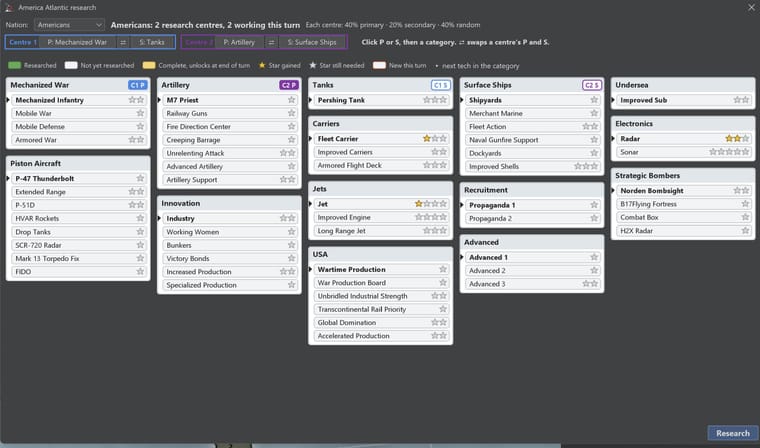The width and height of the screenshot is (760, 448).
Task: Click the stars on Improved Engine row
Action: (431, 217)
